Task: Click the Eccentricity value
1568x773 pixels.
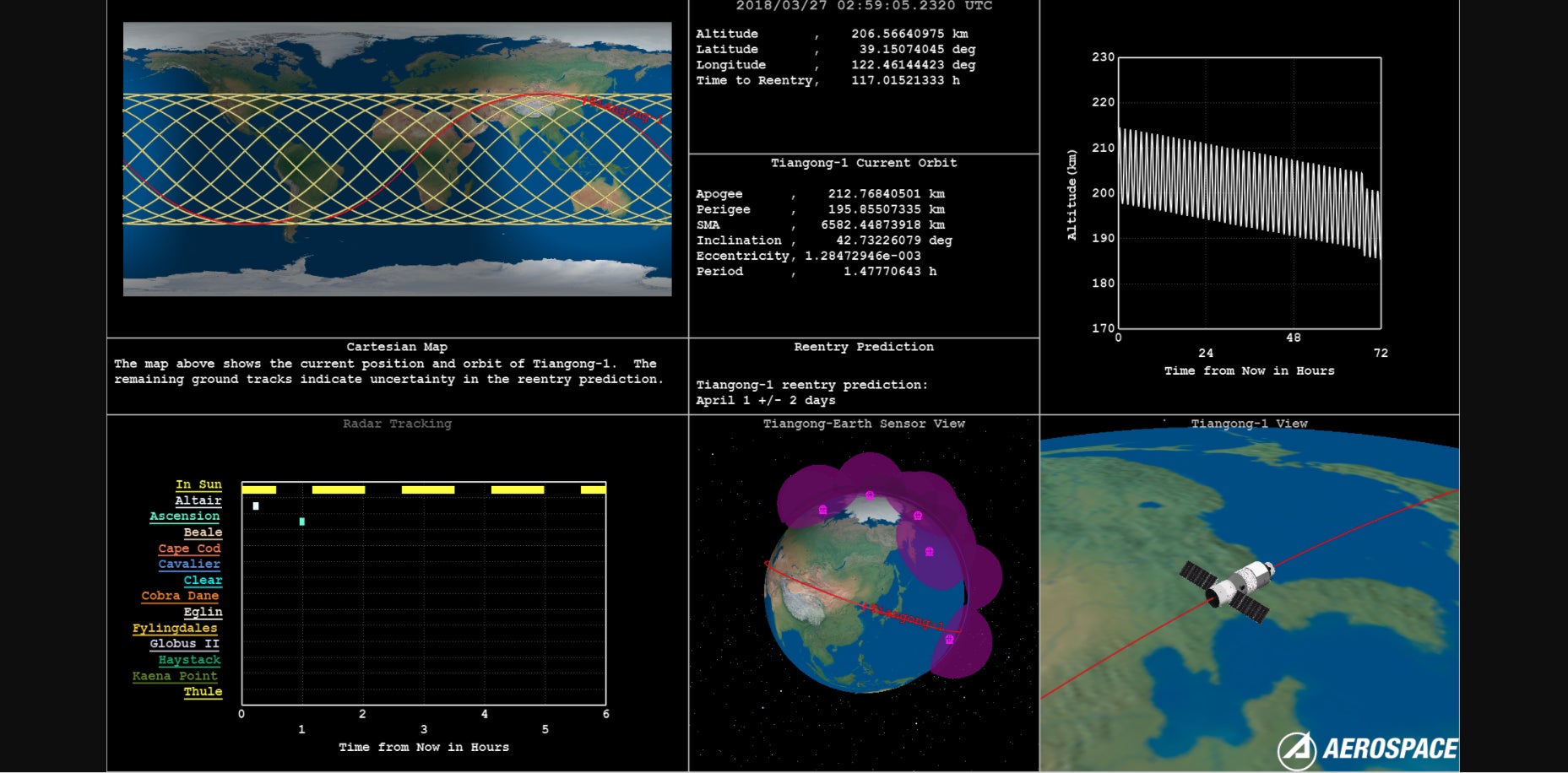Action: (863, 256)
